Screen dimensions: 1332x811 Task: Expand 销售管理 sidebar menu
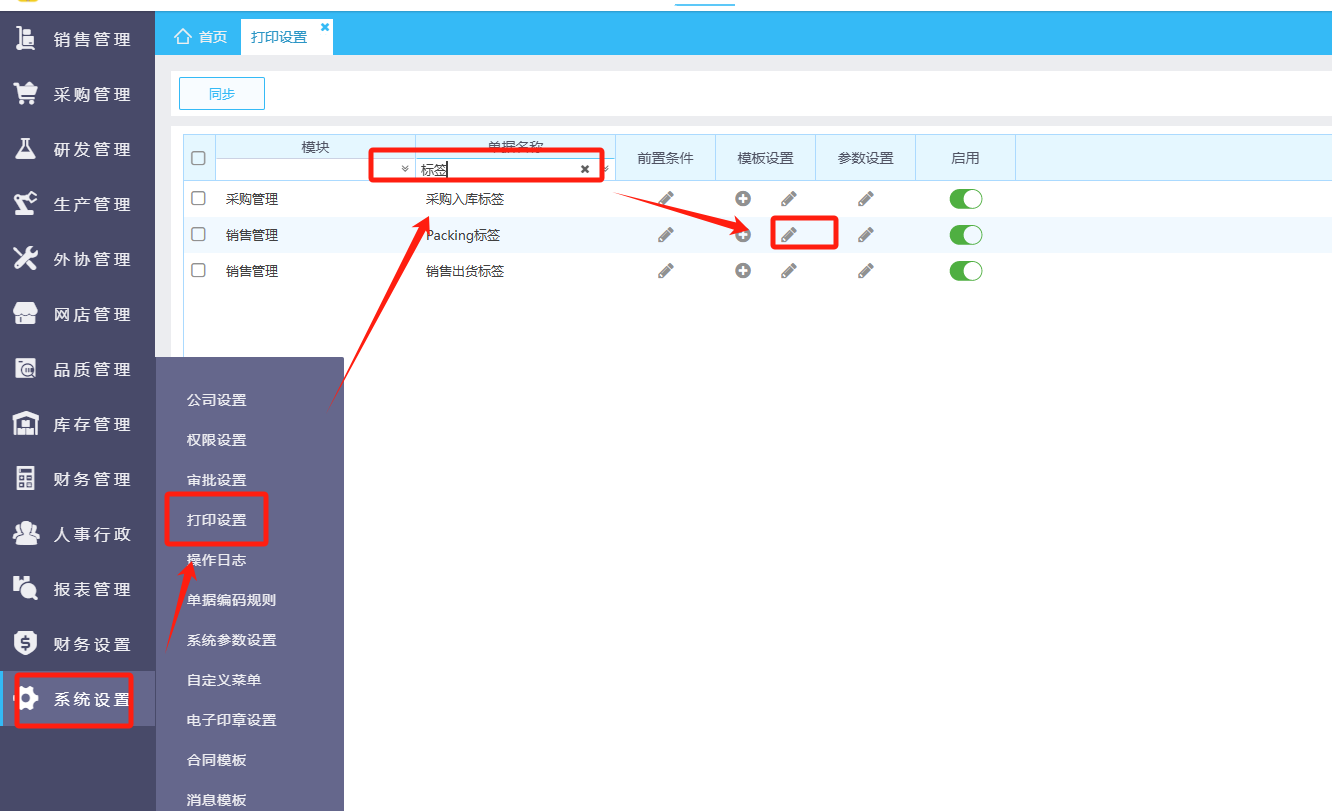pyautogui.click(x=78, y=39)
